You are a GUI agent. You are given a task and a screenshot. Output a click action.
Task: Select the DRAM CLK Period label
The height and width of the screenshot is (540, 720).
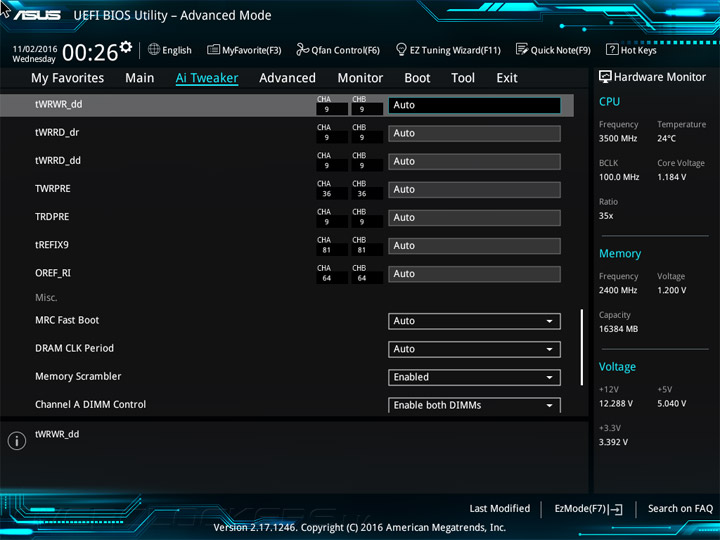pyautogui.click(x=74, y=348)
